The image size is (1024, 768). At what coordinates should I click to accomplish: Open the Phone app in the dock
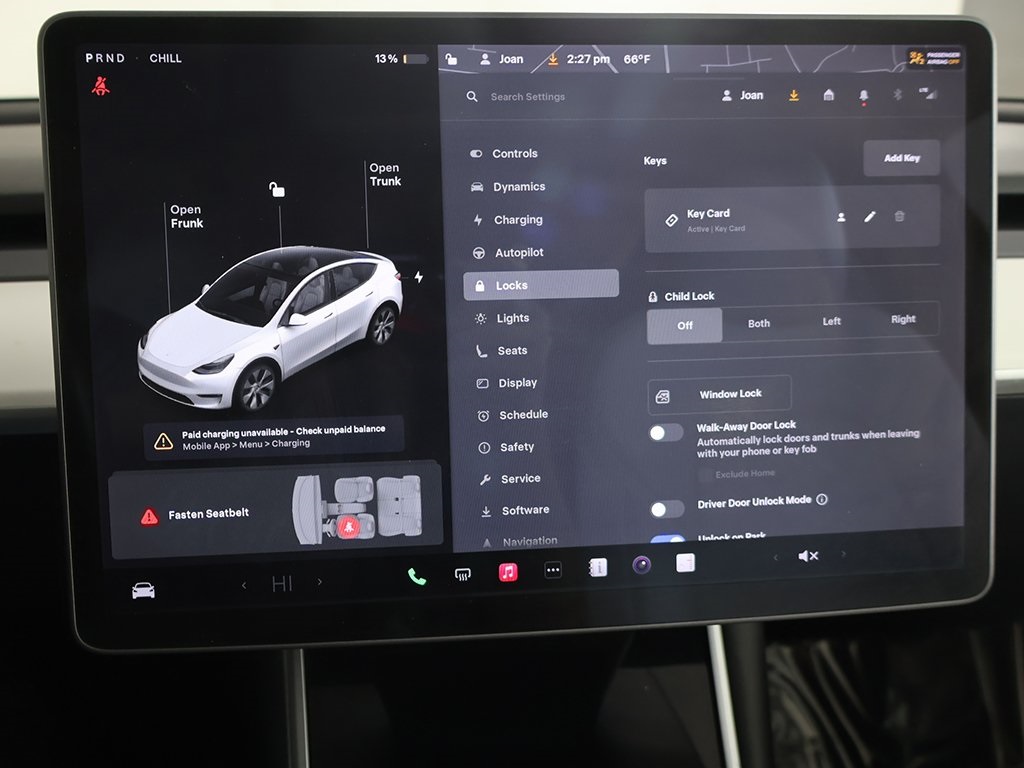tap(416, 575)
